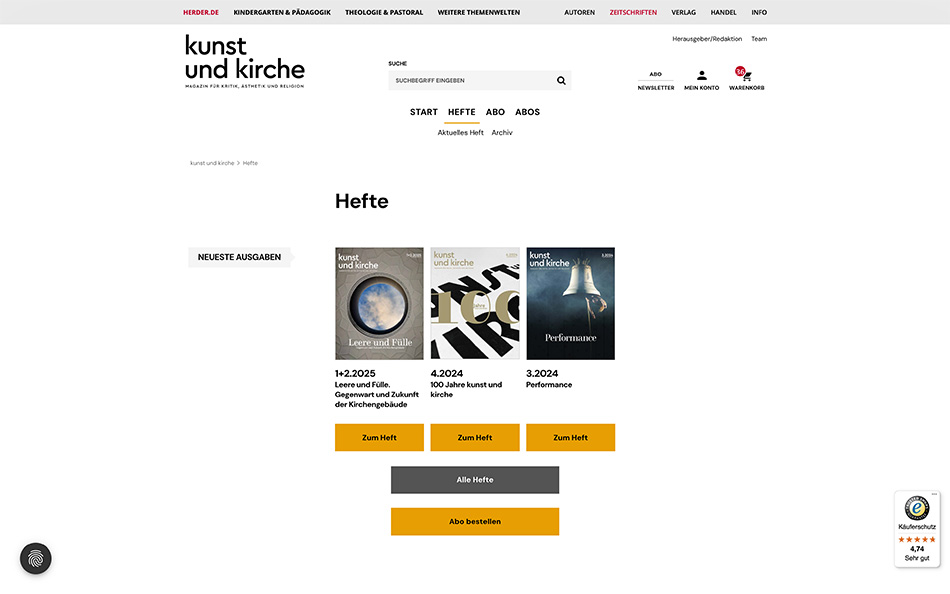Open the 100 Jahre cover thumbnail
The image size is (950, 594).
point(475,303)
